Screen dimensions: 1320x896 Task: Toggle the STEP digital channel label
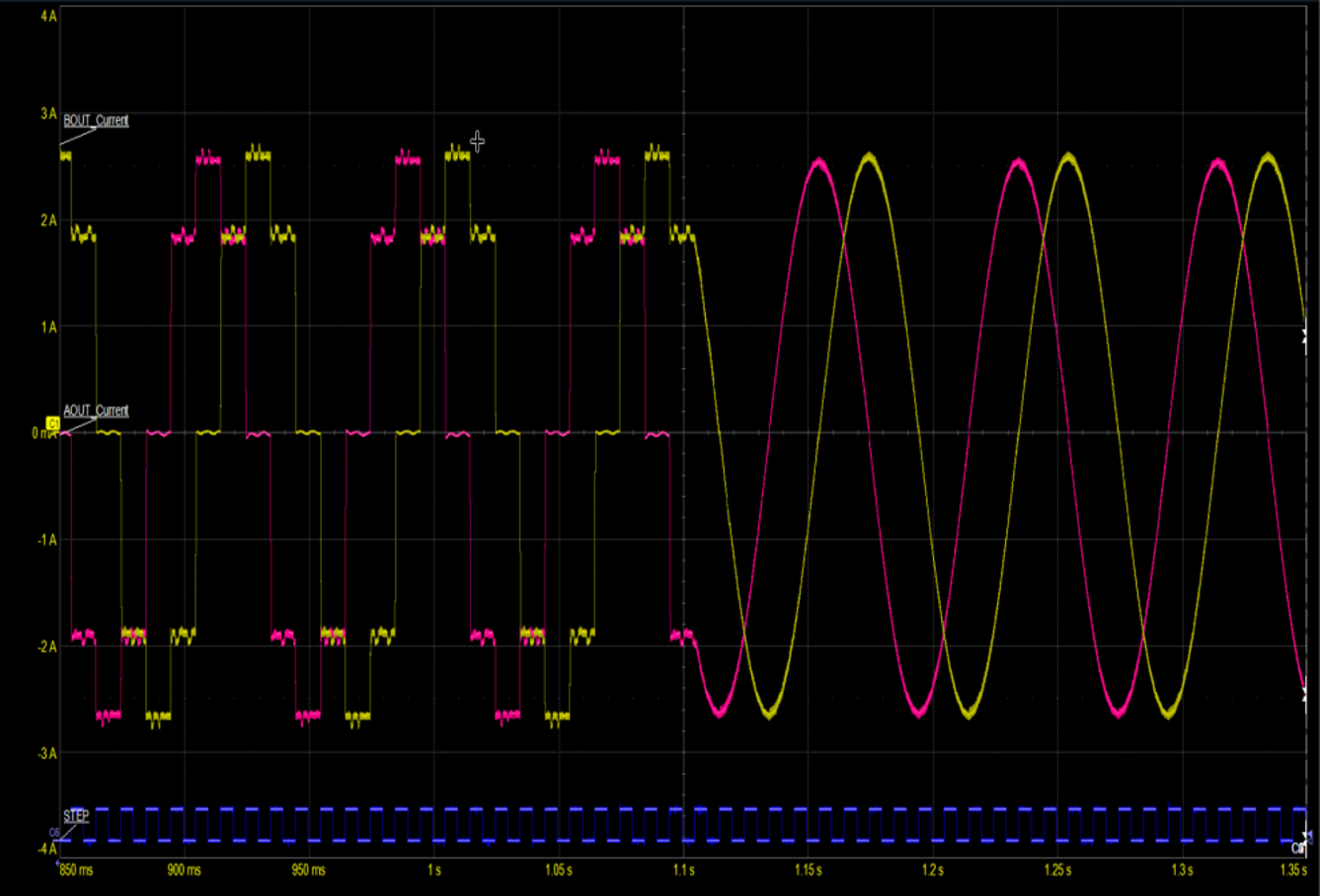tap(75, 815)
